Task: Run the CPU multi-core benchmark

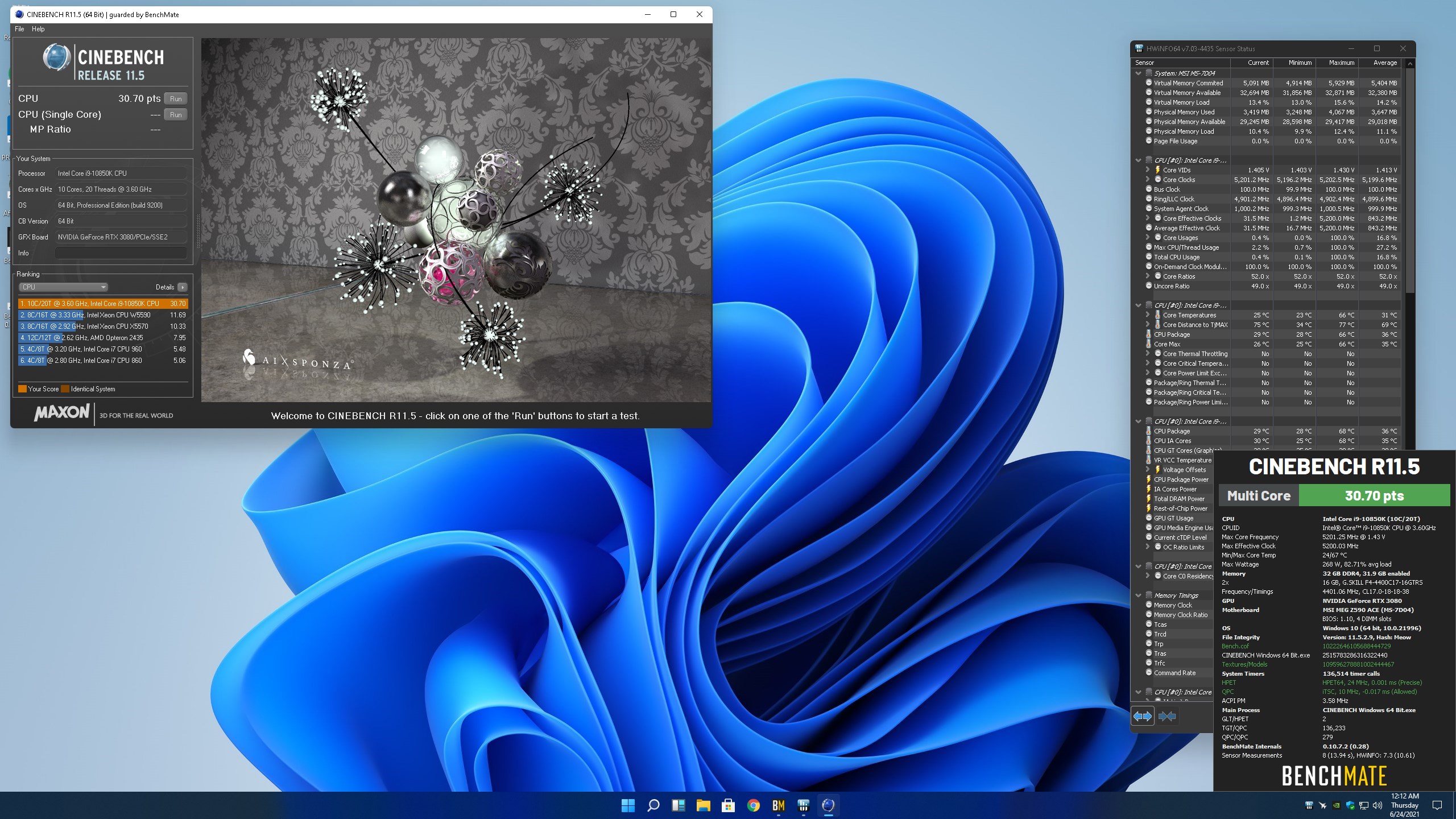Action: coord(176,98)
